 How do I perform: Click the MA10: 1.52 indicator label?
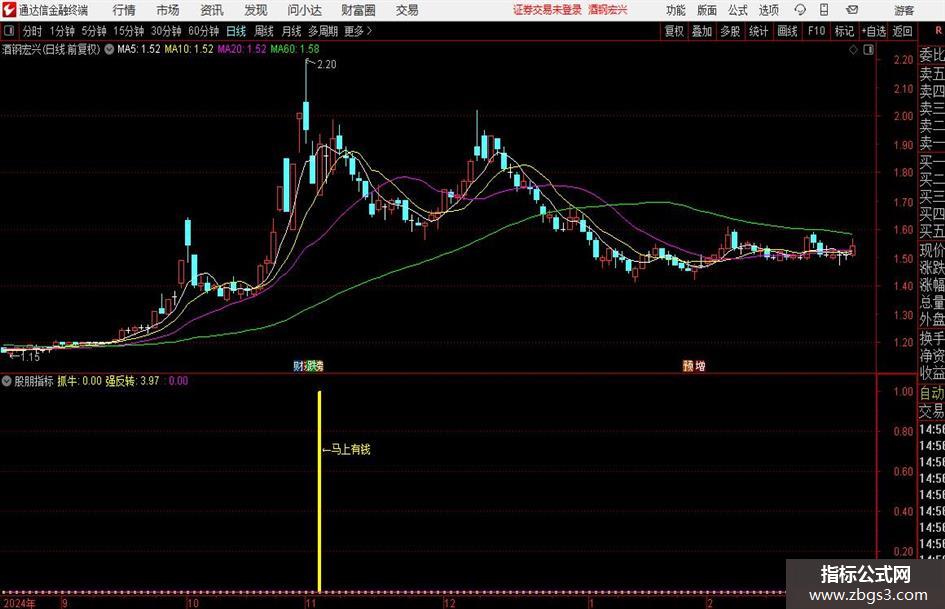(x=189, y=49)
